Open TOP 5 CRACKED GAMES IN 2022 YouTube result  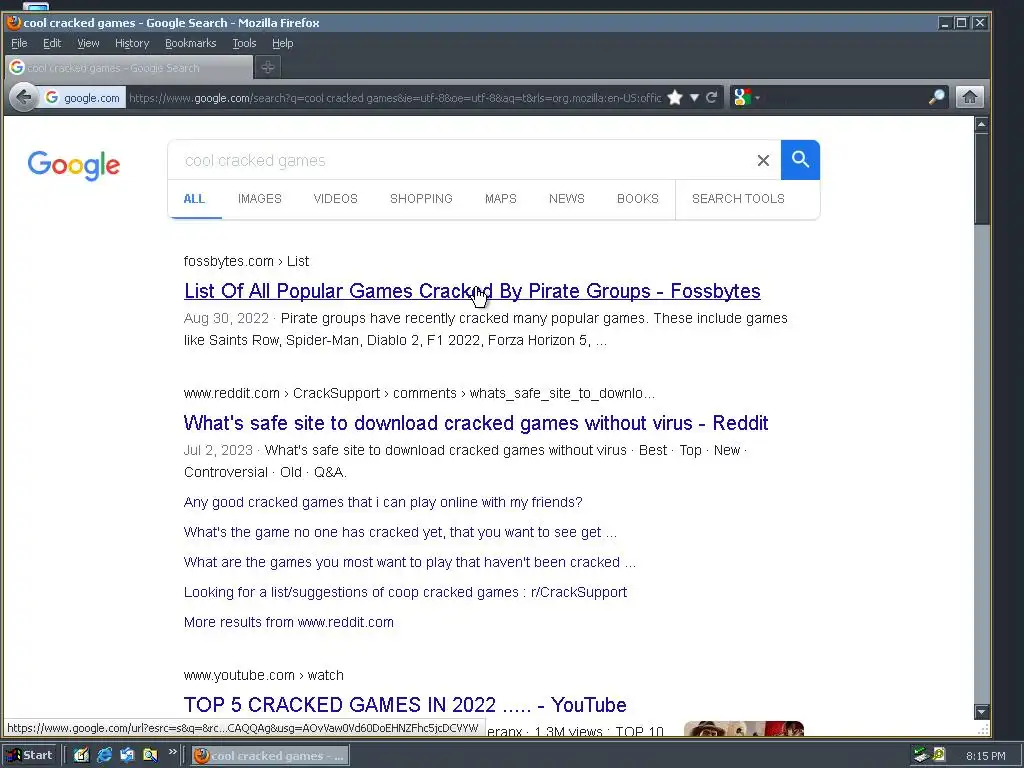pyautogui.click(x=405, y=705)
